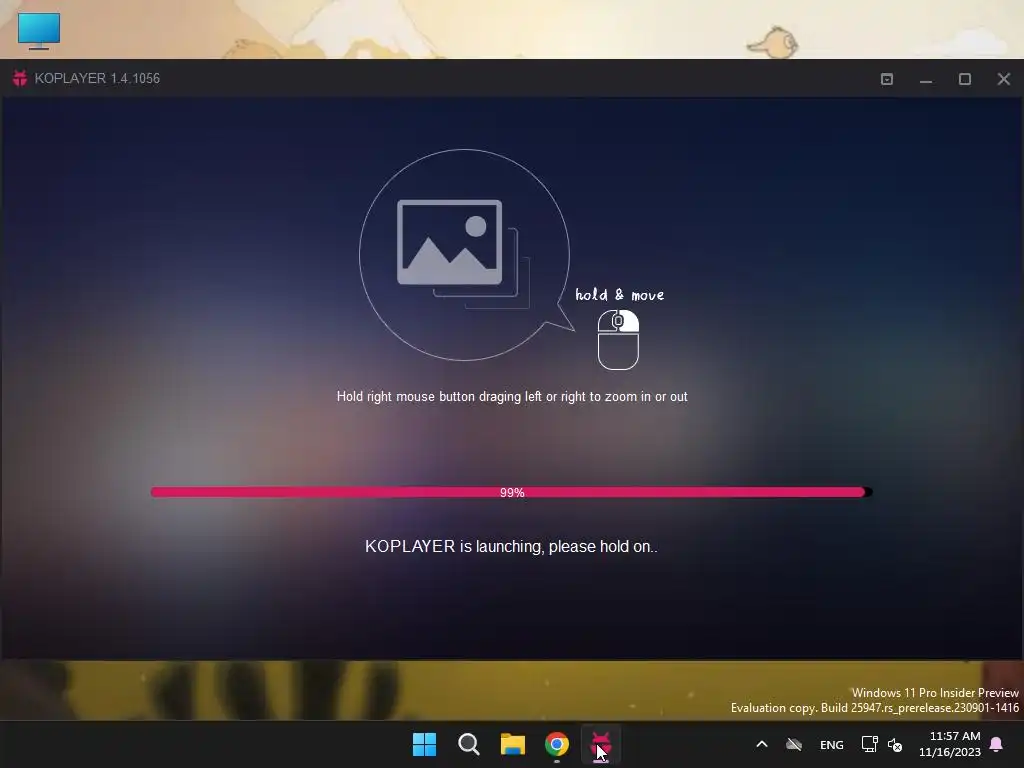
Task: Maximize the KOPLAYER window
Action: (x=965, y=79)
